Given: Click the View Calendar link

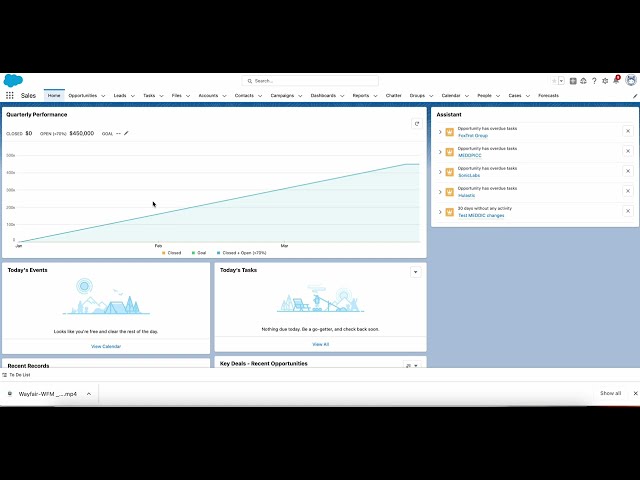Looking at the screenshot, I should click(x=106, y=346).
